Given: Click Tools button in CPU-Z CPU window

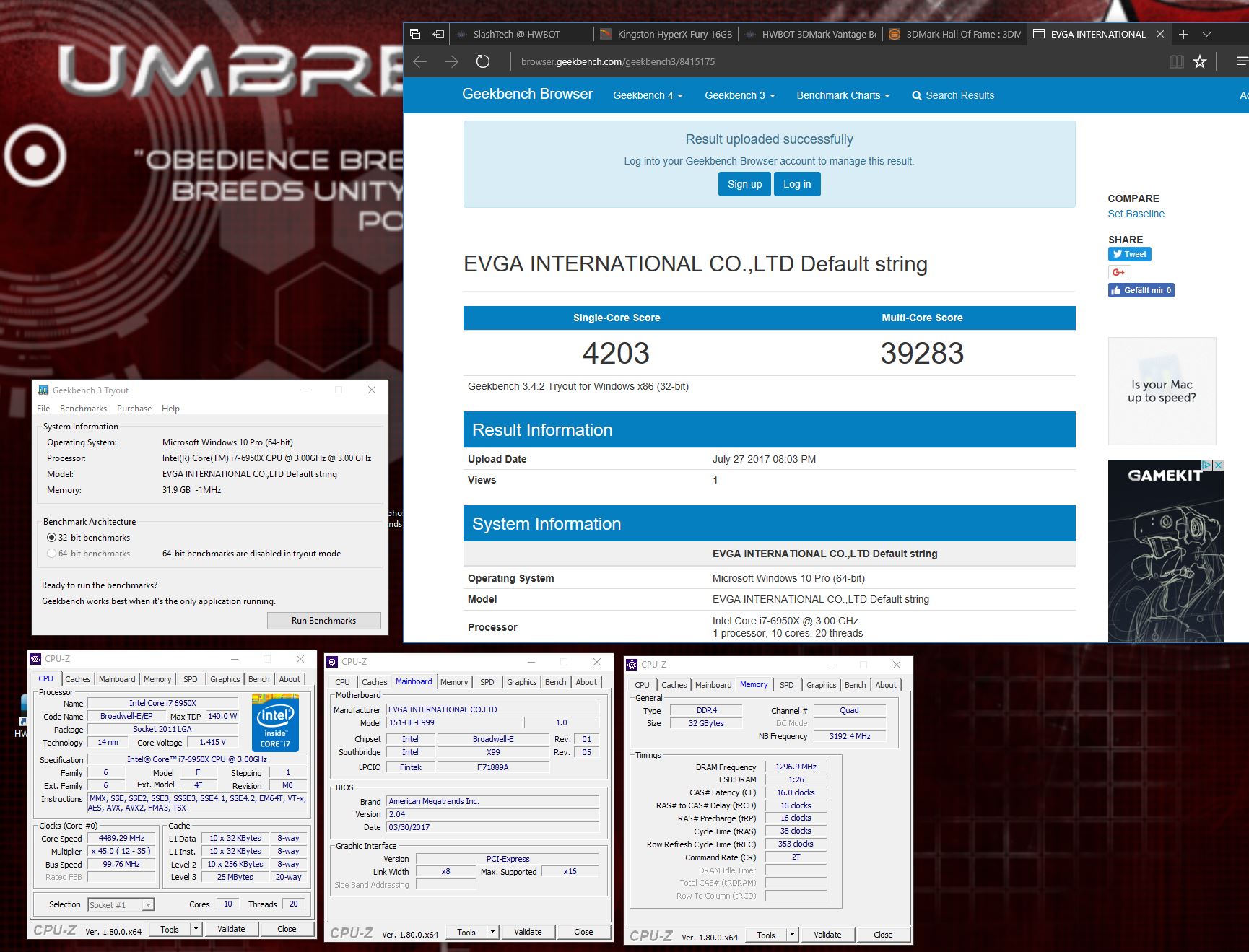Looking at the screenshot, I should click(170, 930).
